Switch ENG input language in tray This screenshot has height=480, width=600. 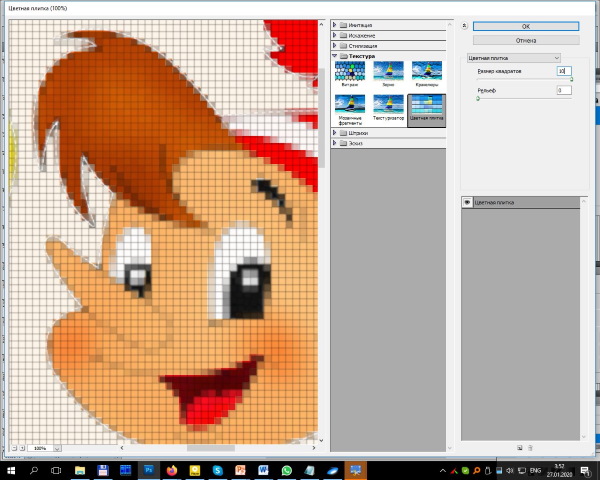(535, 470)
